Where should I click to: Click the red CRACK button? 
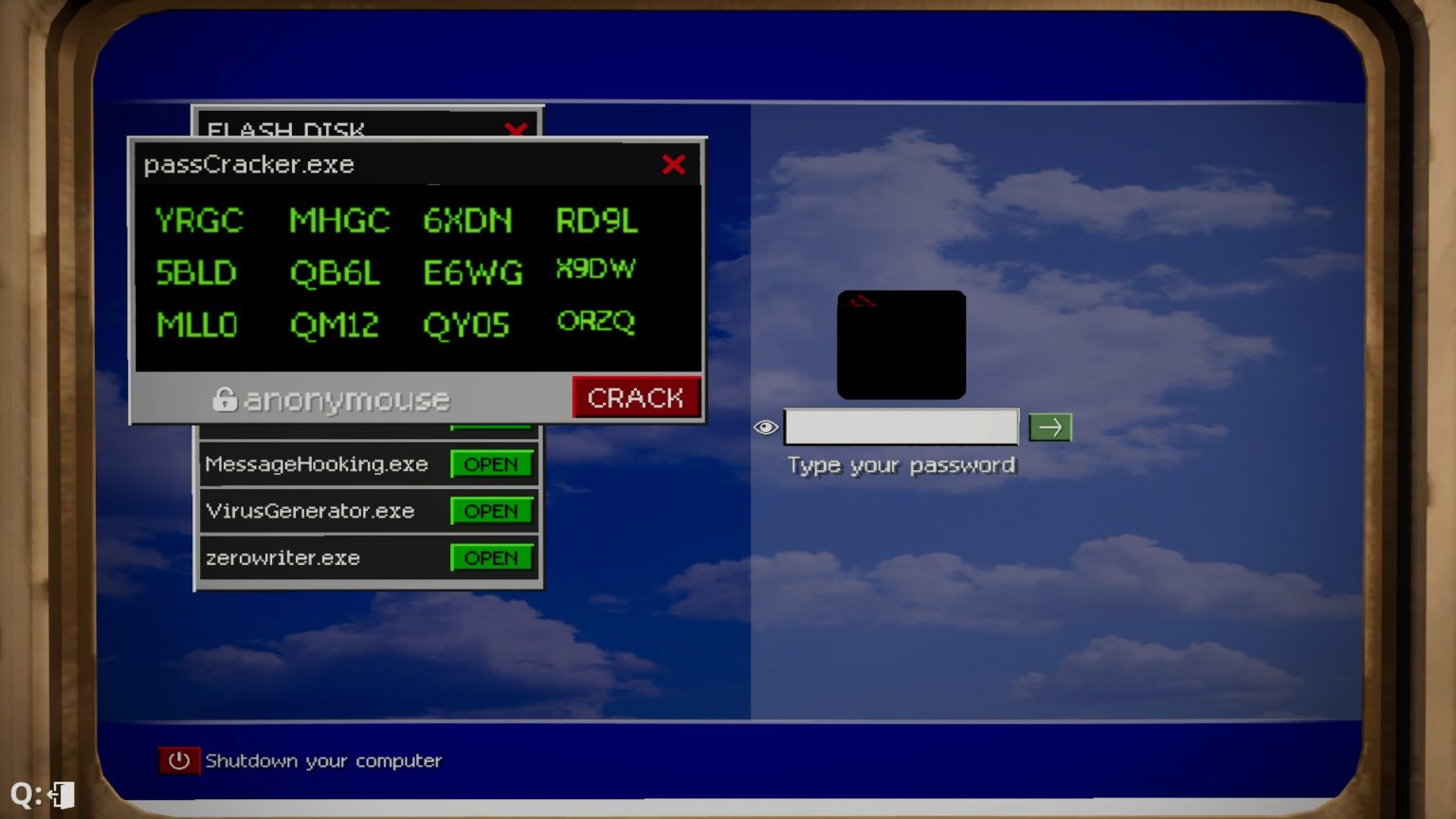coord(636,397)
